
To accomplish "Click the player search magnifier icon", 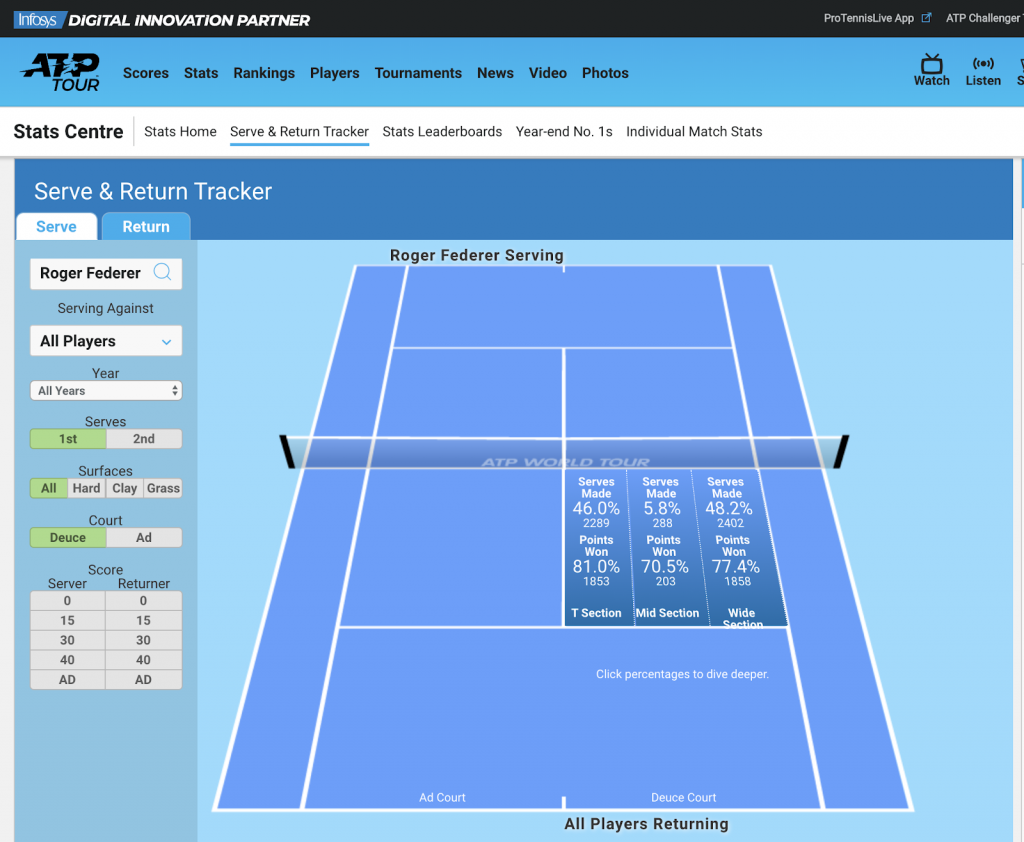I will [x=163, y=272].
